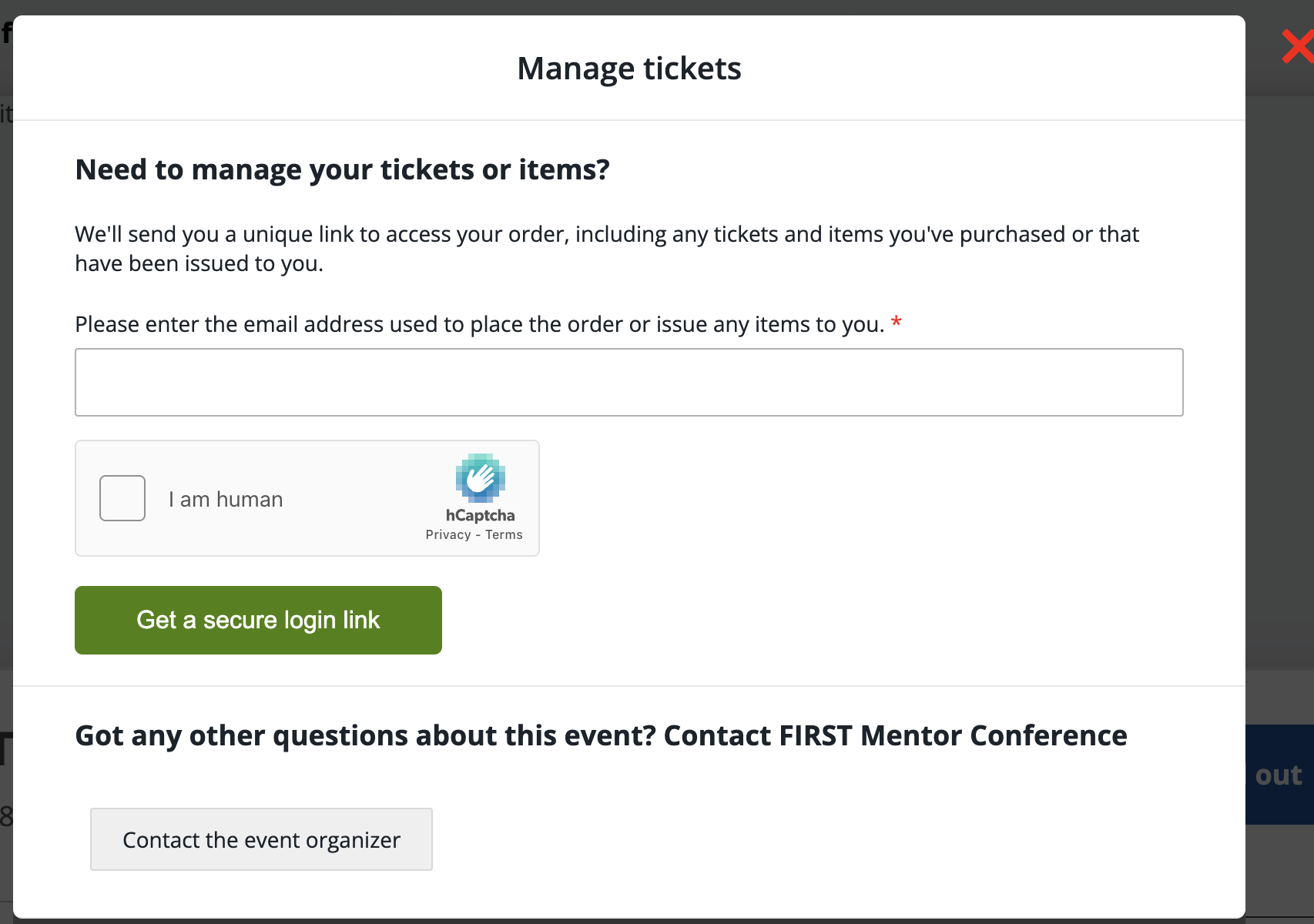This screenshot has width=1314, height=924.
Task: Click the hCaptcha brand name text
Action: point(480,515)
